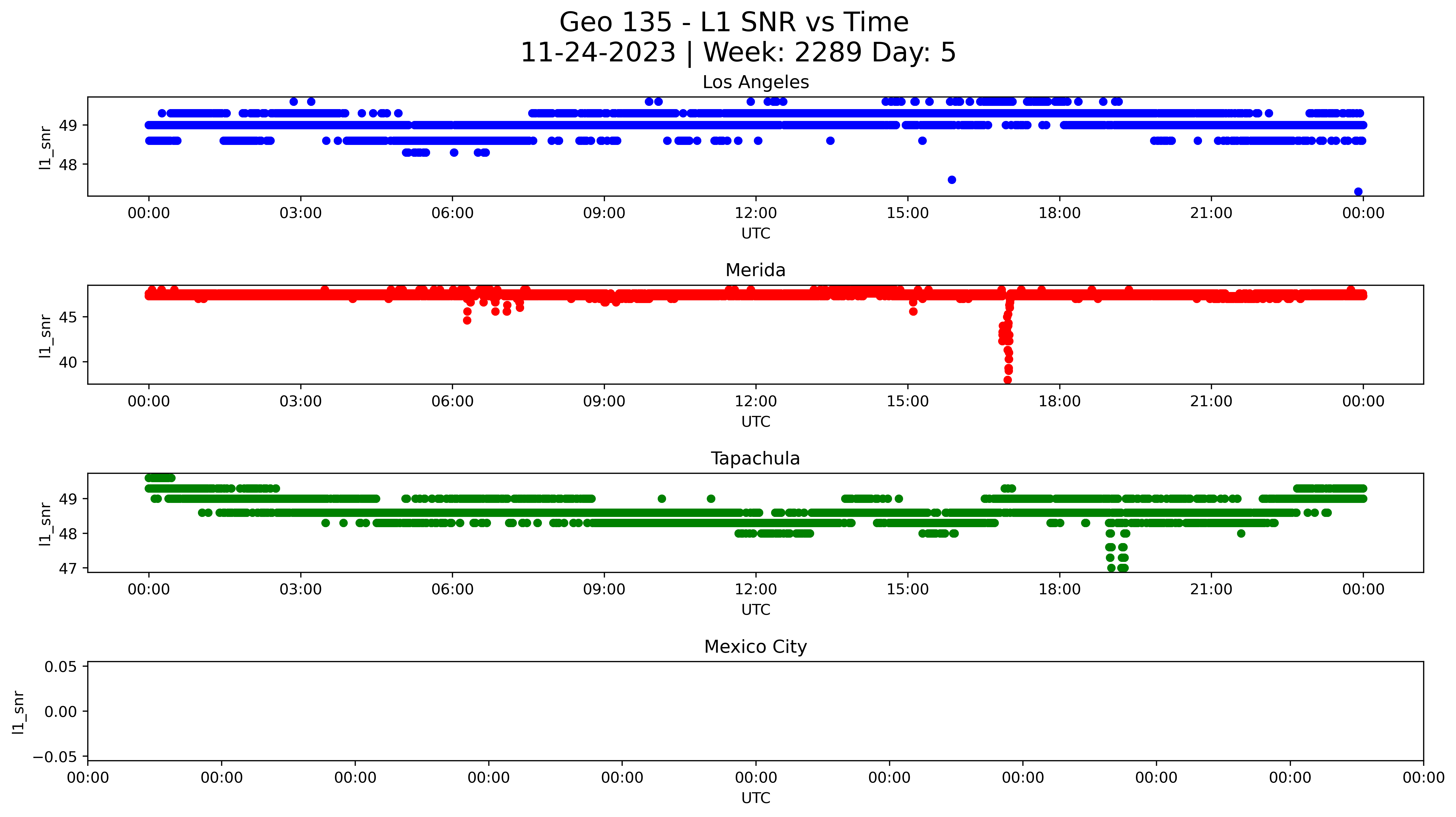Click the '06:00' tick label under Merida plot
The width and height of the screenshot is (1456, 817).
(452, 401)
